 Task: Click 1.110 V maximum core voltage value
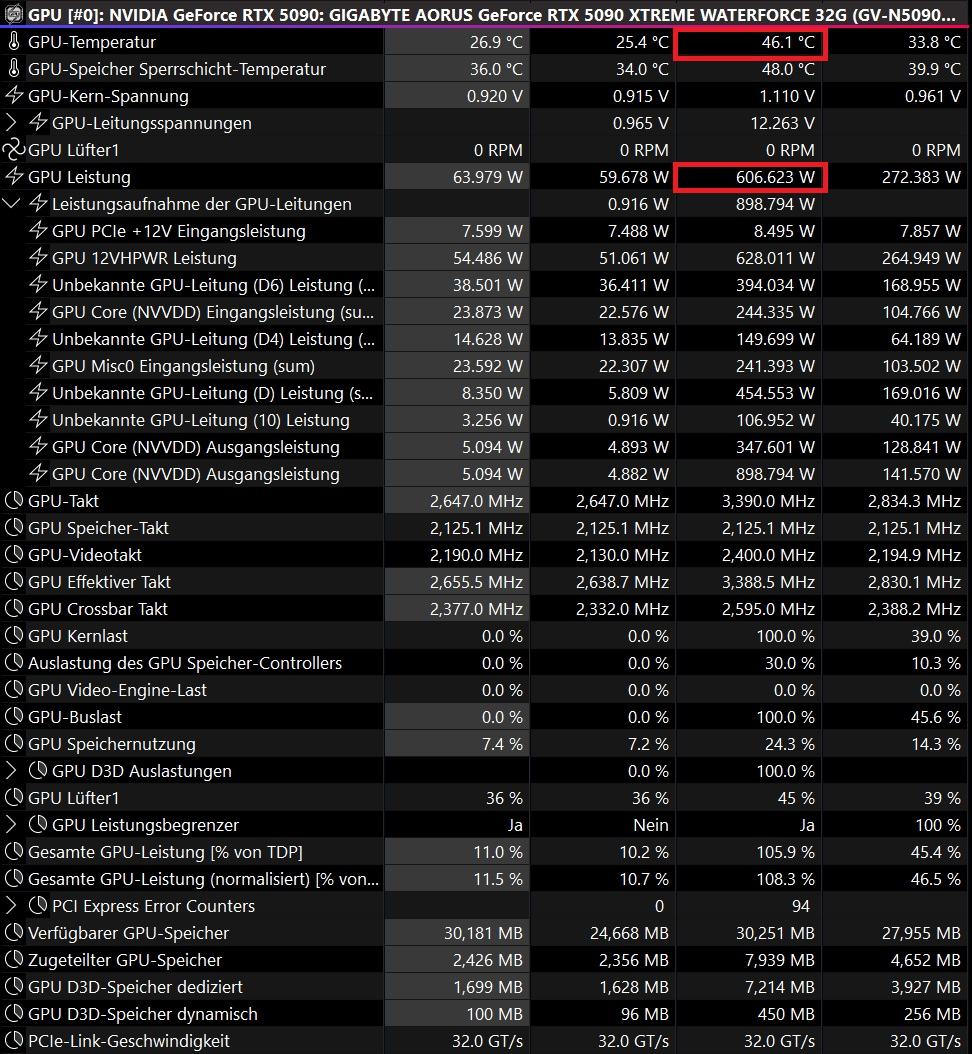point(786,95)
